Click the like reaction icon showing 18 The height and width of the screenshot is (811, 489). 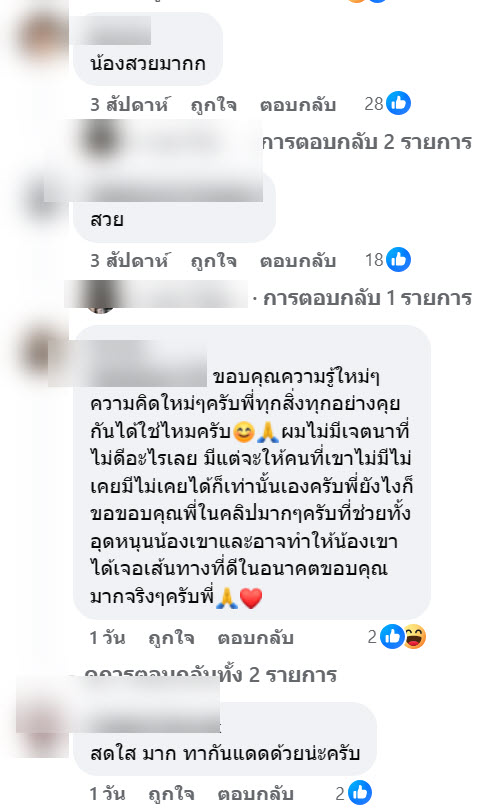[398, 260]
